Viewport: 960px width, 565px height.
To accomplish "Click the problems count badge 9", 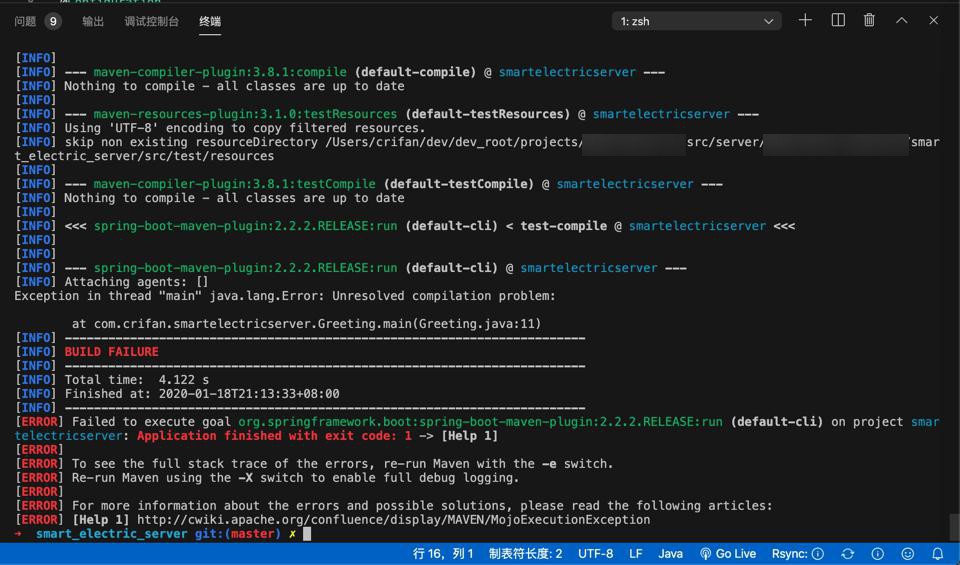I will click(x=53, y=21).
